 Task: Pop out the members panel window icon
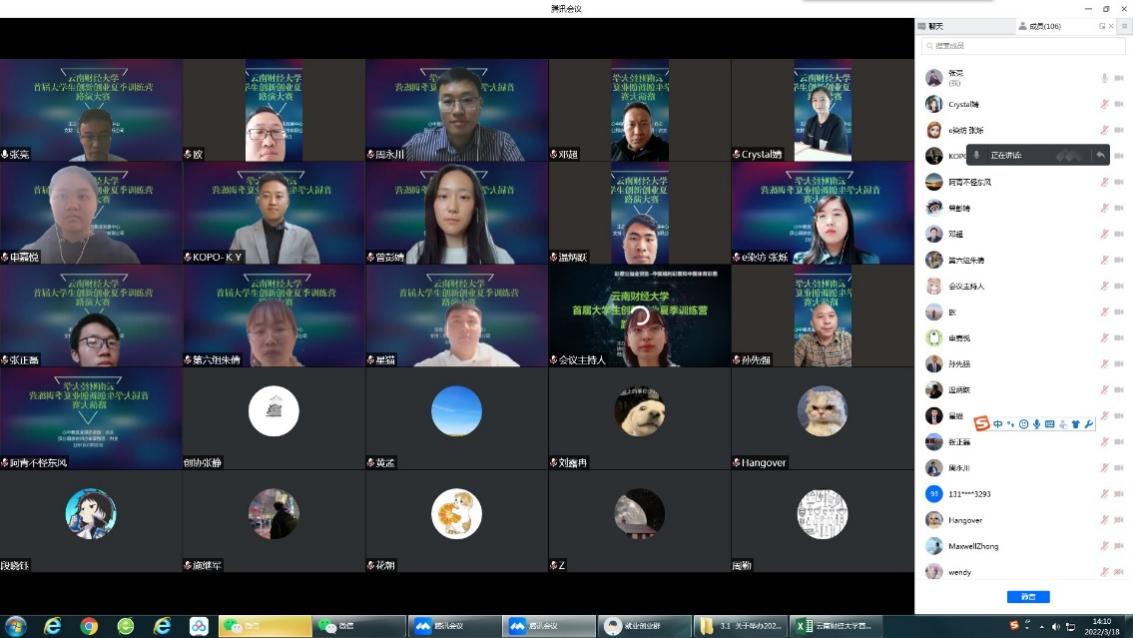click(1102, 26)
